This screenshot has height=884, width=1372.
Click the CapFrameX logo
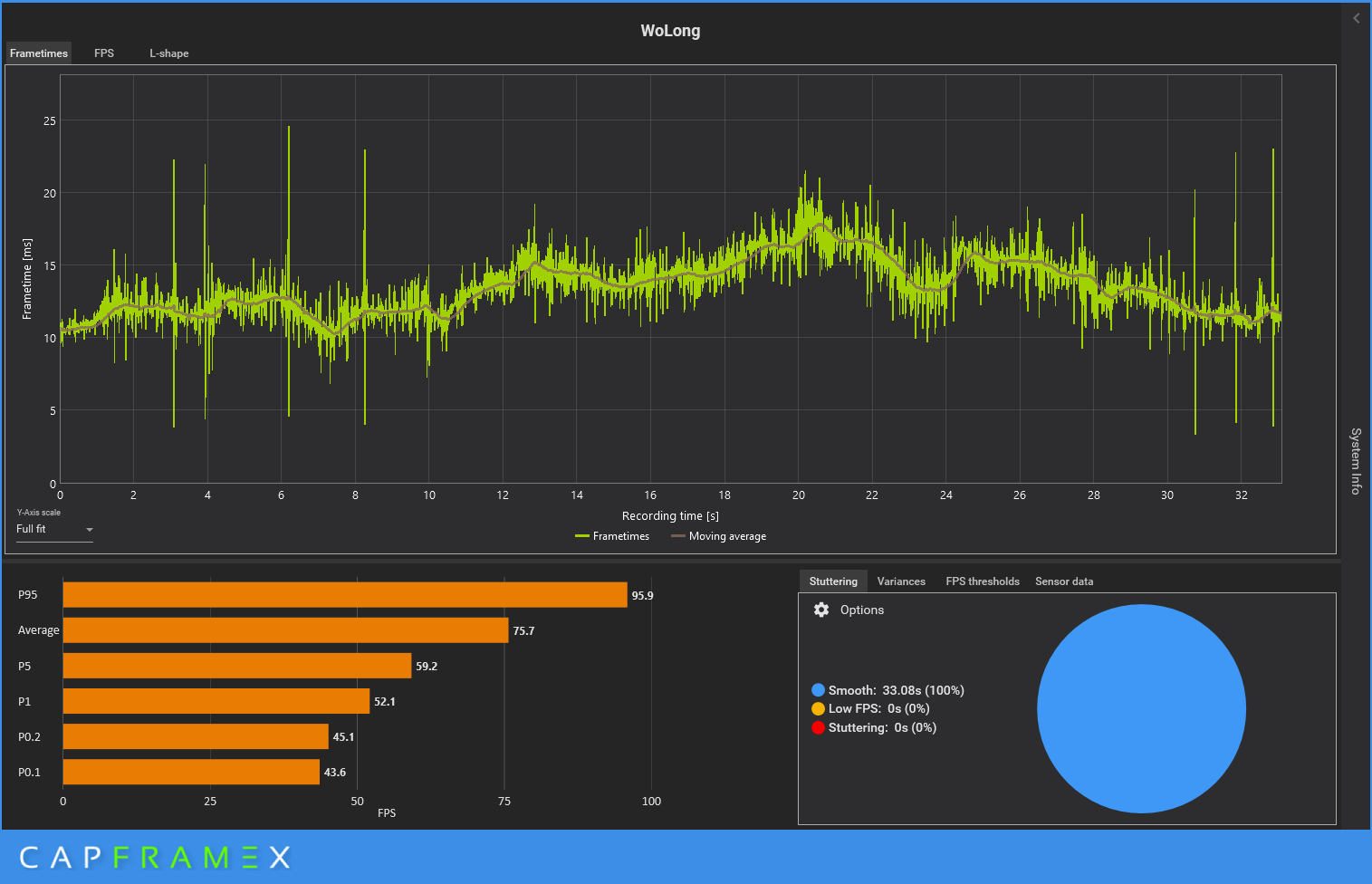(155, 857)
